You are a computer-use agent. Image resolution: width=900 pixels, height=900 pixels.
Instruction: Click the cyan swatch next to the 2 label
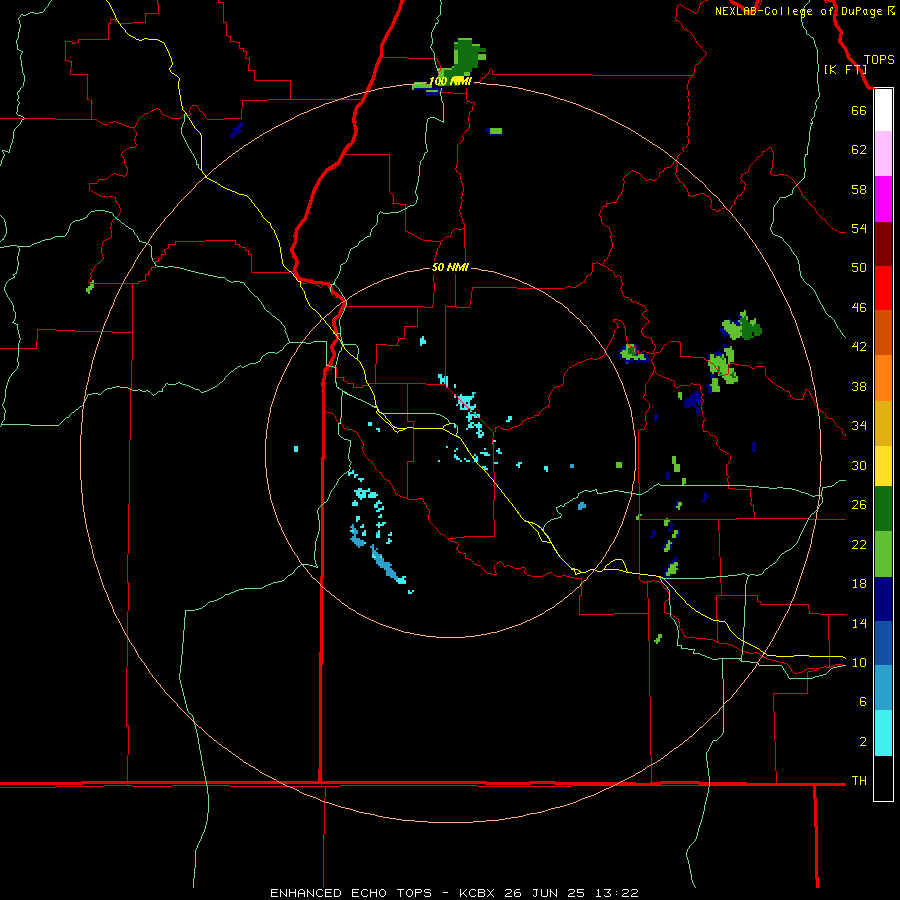pos(883,733)
